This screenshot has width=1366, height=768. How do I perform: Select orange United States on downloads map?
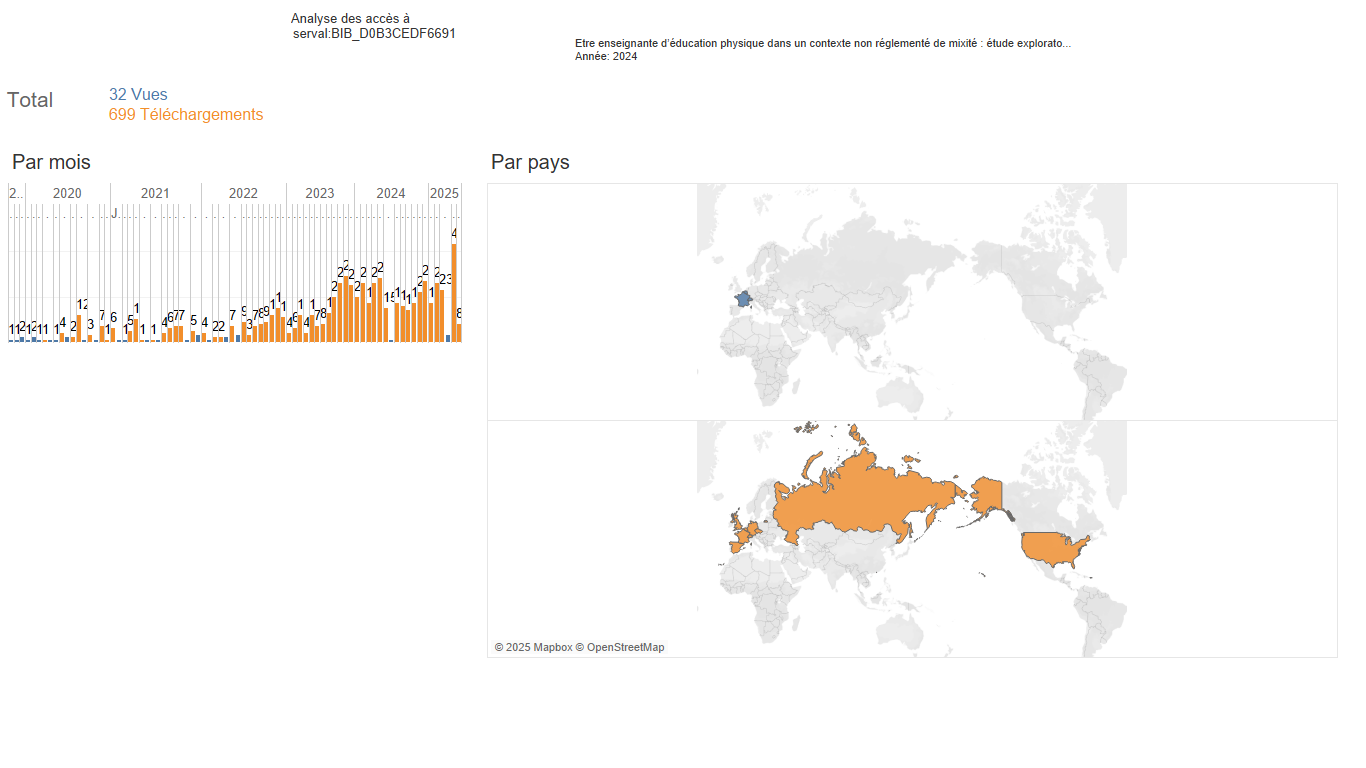[x=1052, y=548]
